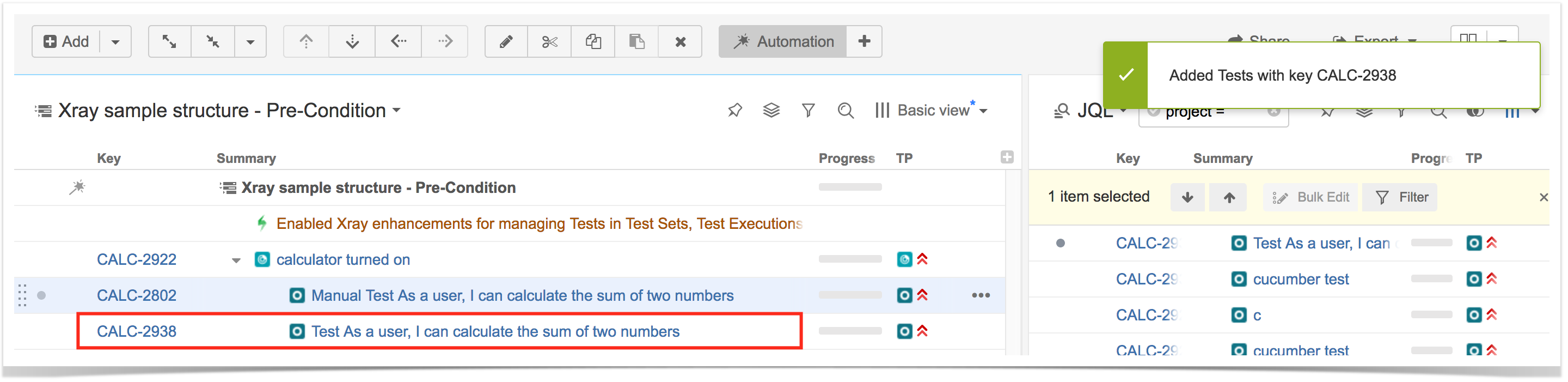Click the pencil edit icon in toolbar
The image size is (1568, 382).
pos(506,41)
